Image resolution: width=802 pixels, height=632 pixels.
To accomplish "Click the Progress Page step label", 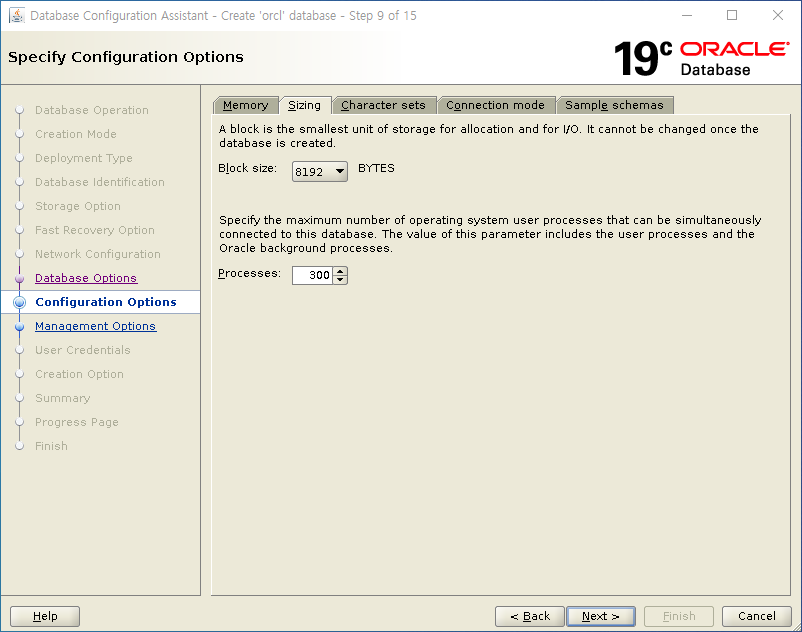I will coord(77,422).
